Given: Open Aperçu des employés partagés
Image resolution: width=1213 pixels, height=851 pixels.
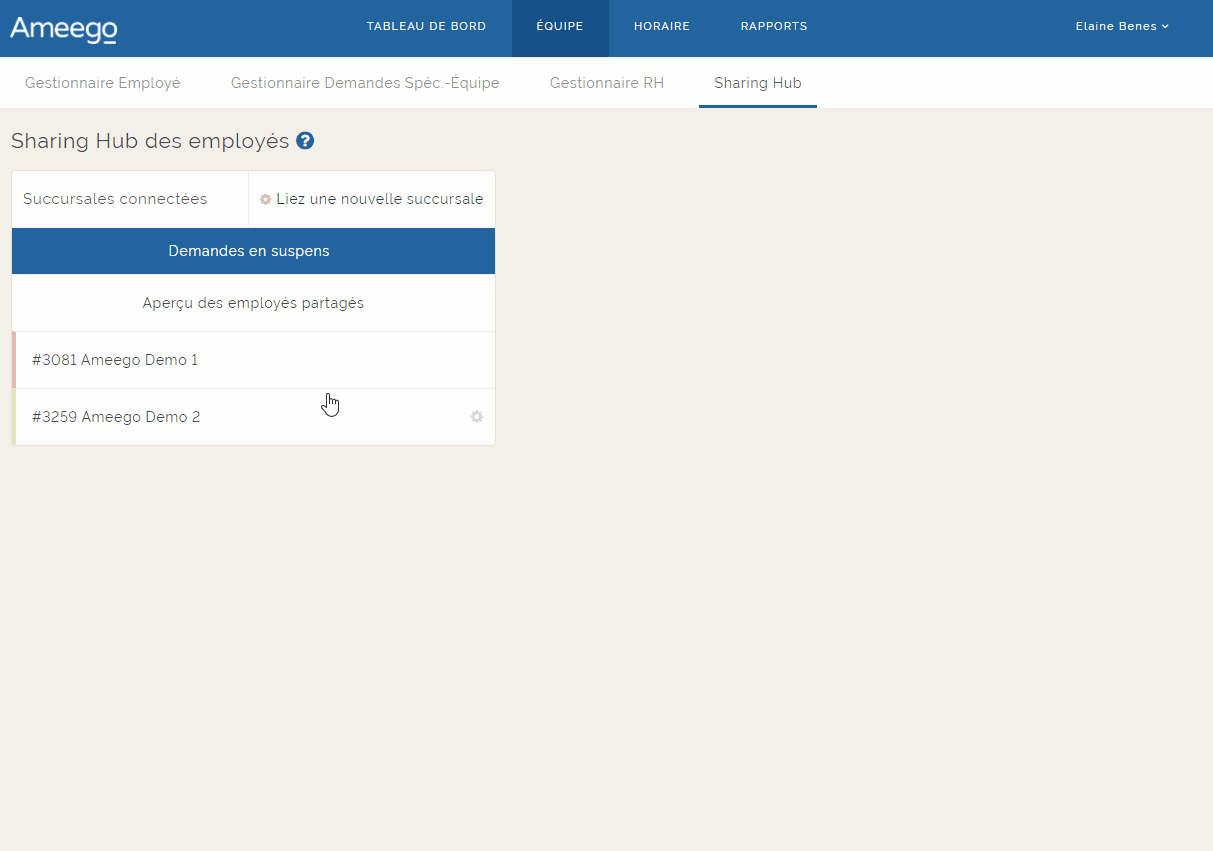Looking at the screenshot, I should click(x=253, y=303).
